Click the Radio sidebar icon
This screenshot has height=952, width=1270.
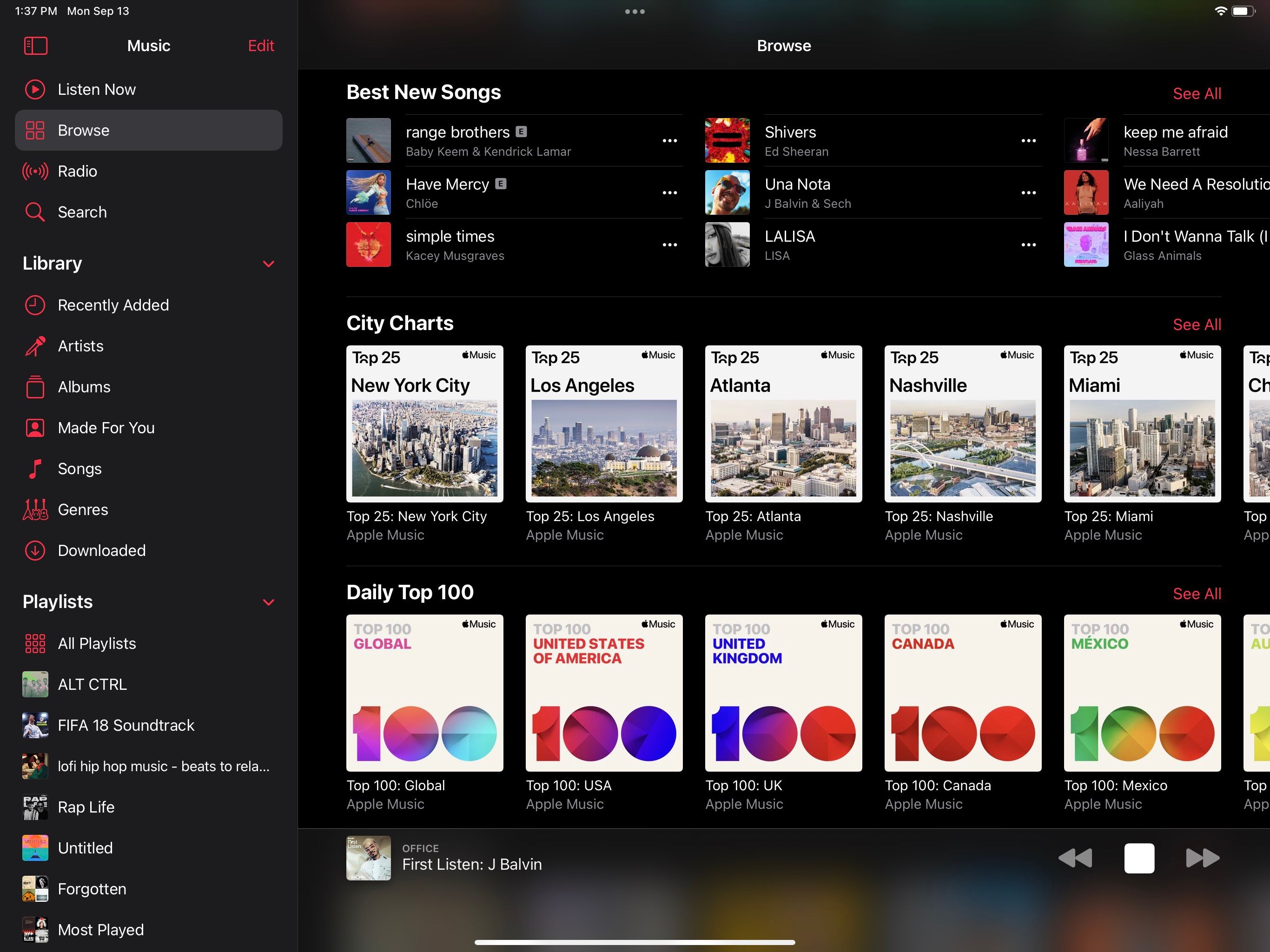coord(35,170)
